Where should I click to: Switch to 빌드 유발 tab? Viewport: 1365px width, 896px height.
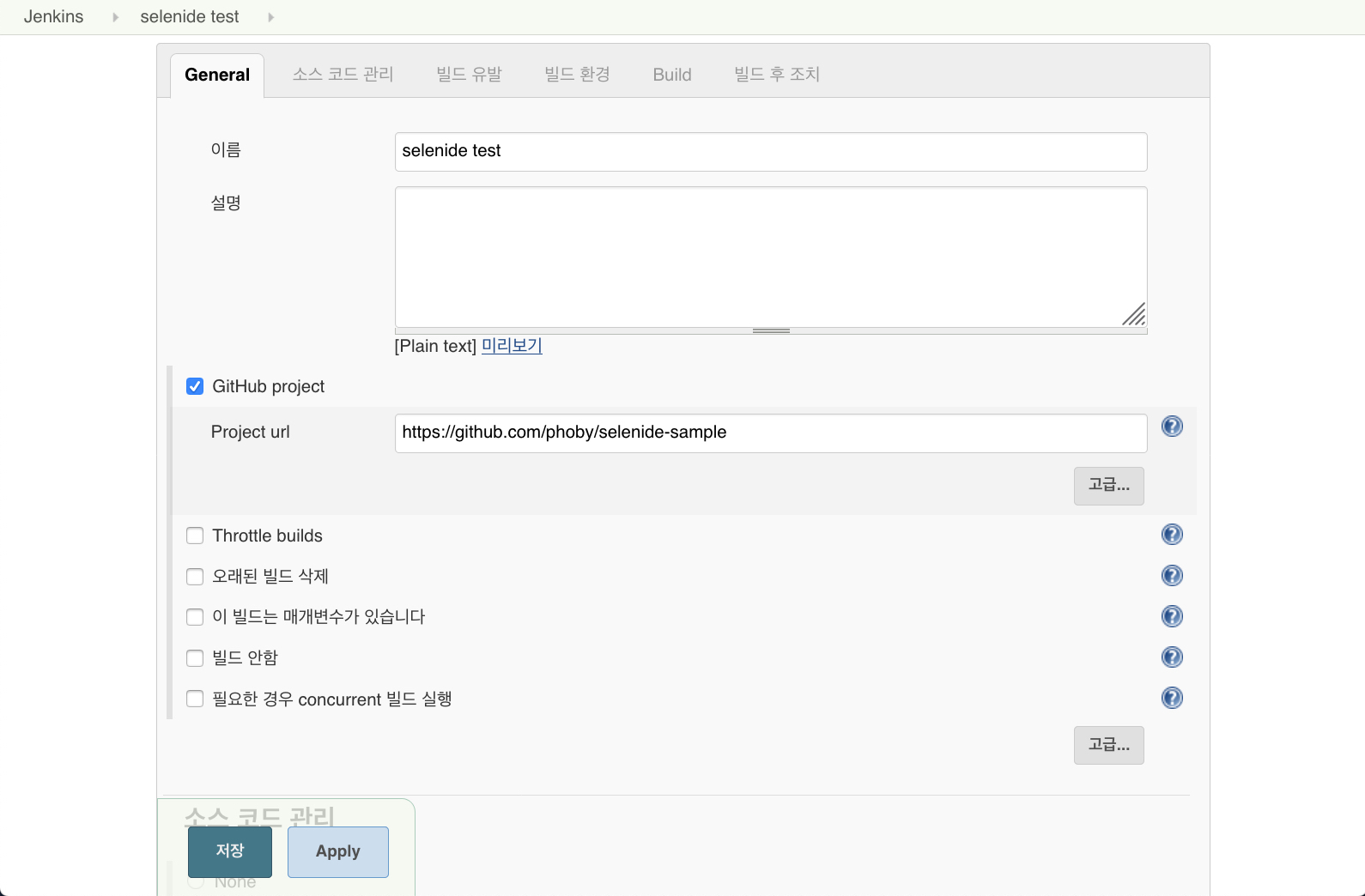469,75
